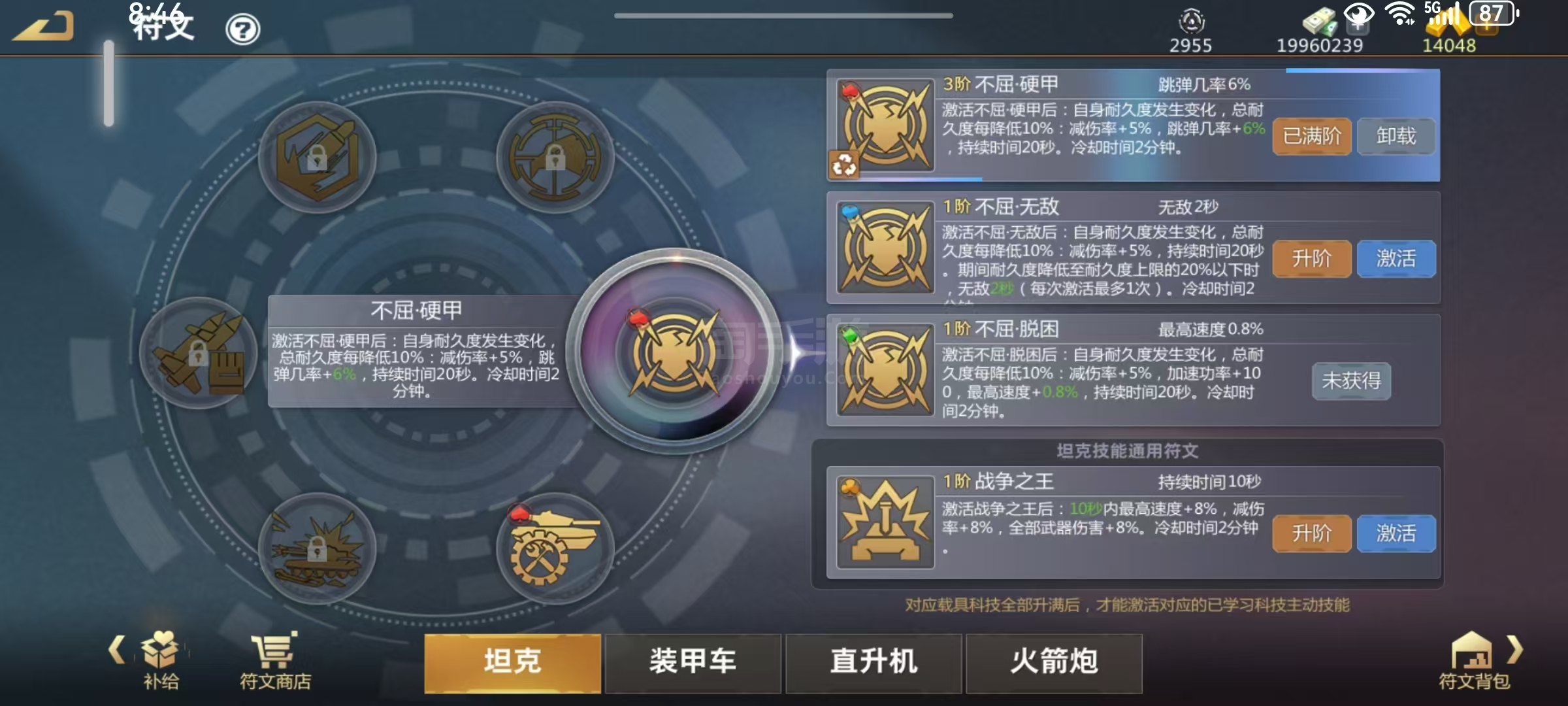Image resolution: width=1568 pixels, height=706 pixels.
Task: Select the locked jet fighter rune slot
Action: point(199,353)
